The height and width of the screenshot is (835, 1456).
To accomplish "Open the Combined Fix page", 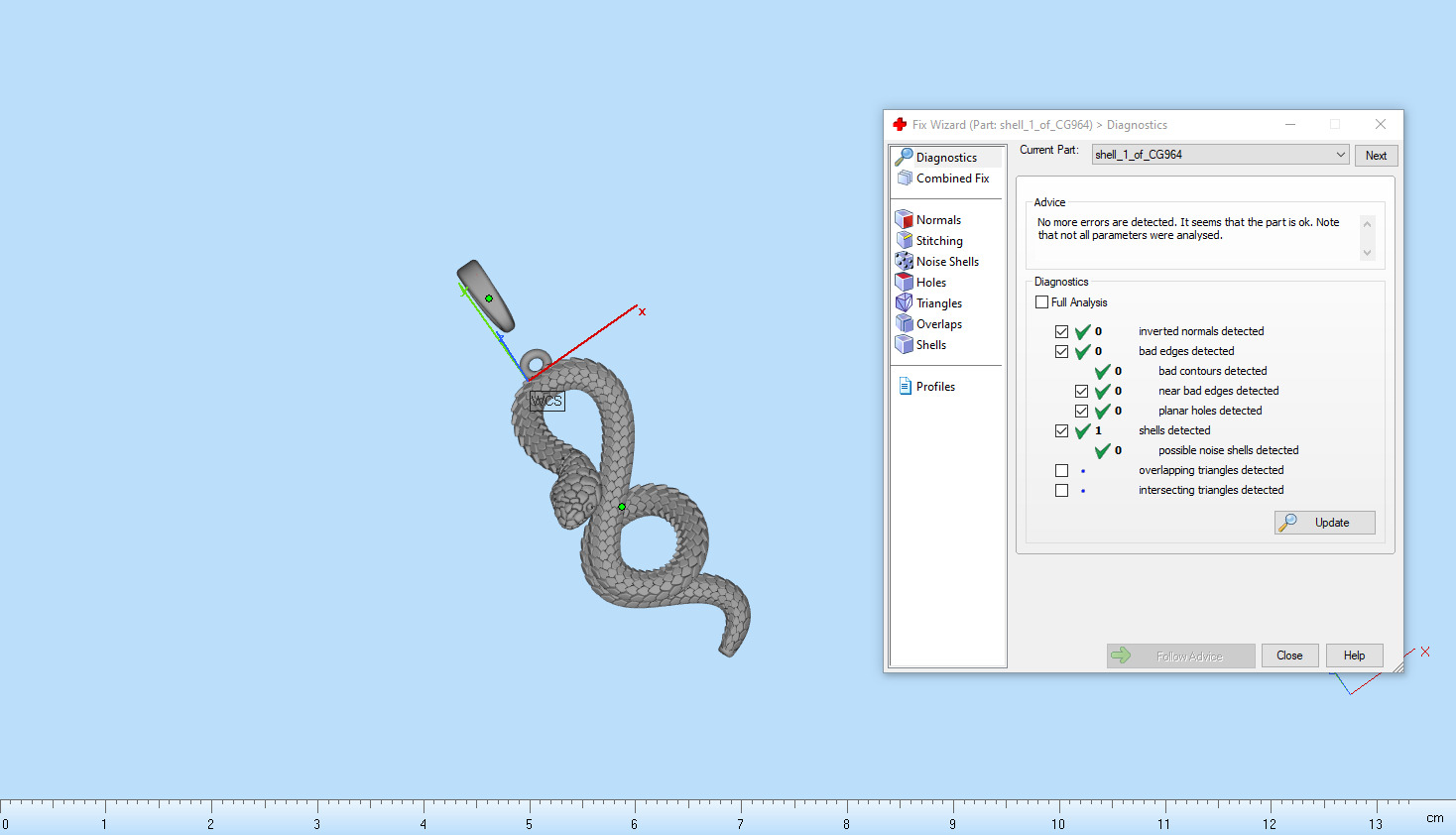I will point(952,178).
